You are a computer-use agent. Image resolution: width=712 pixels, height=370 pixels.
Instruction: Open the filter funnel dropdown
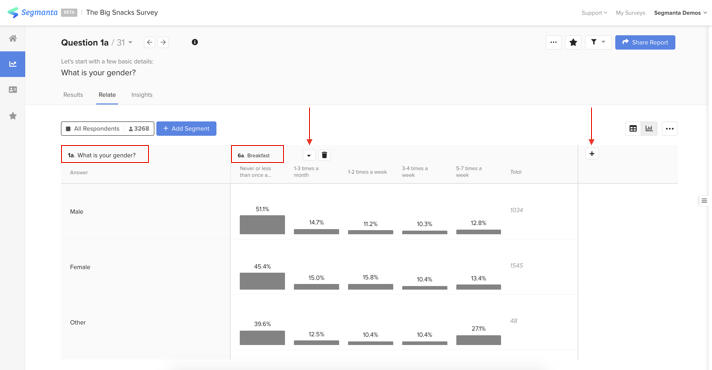pos(598,42)
